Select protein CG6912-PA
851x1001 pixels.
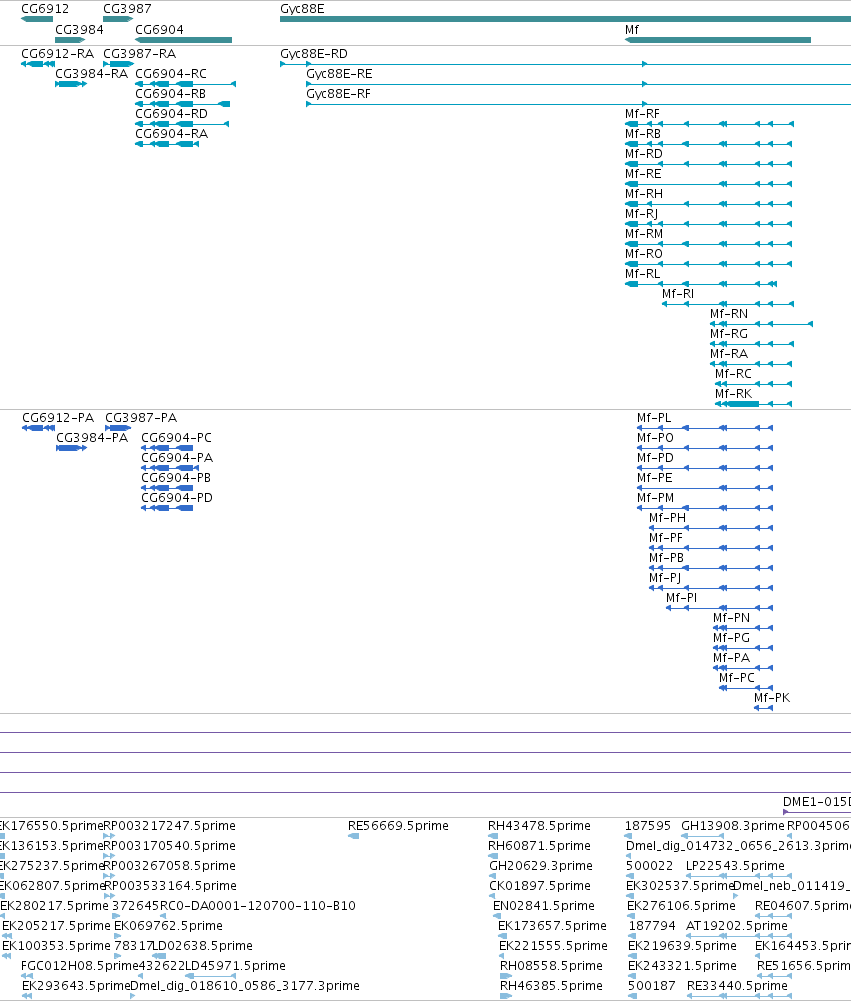pyautogui.click(x=58, y=418)
